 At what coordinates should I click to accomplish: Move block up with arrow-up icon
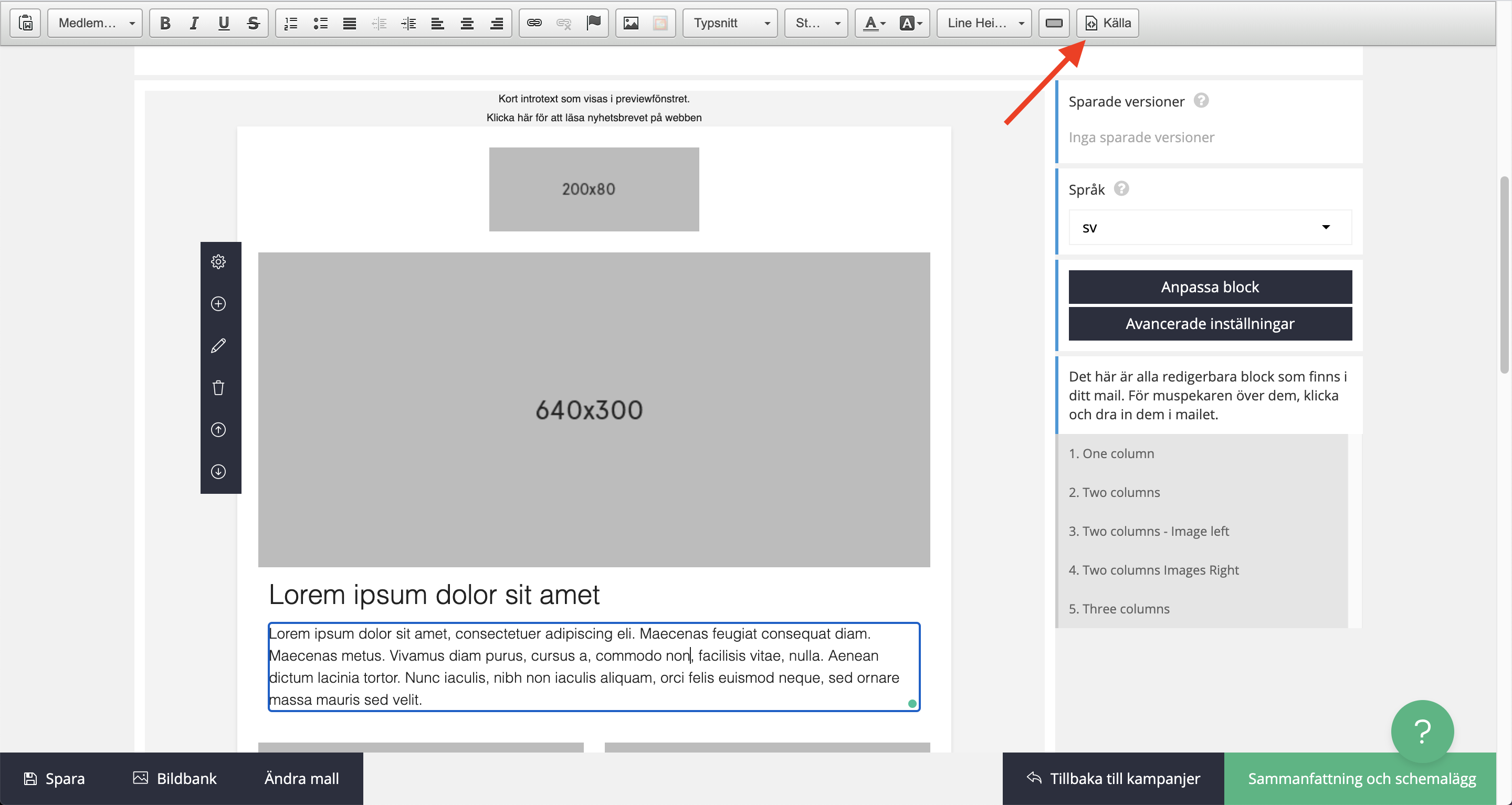tap(218, 429)
